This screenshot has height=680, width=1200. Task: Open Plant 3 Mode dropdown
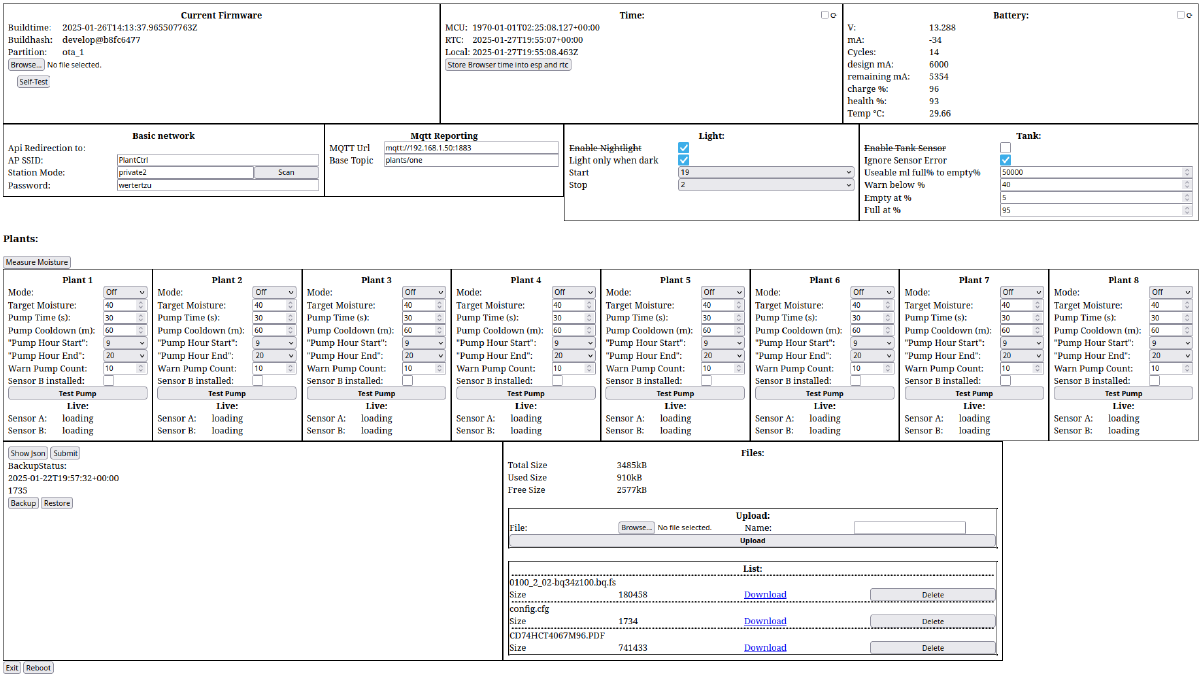[424, 293]
